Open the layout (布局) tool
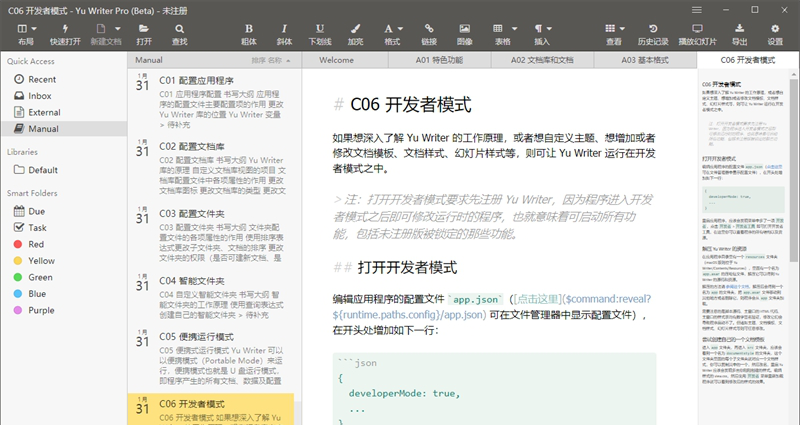 click(x=22, y=29)
